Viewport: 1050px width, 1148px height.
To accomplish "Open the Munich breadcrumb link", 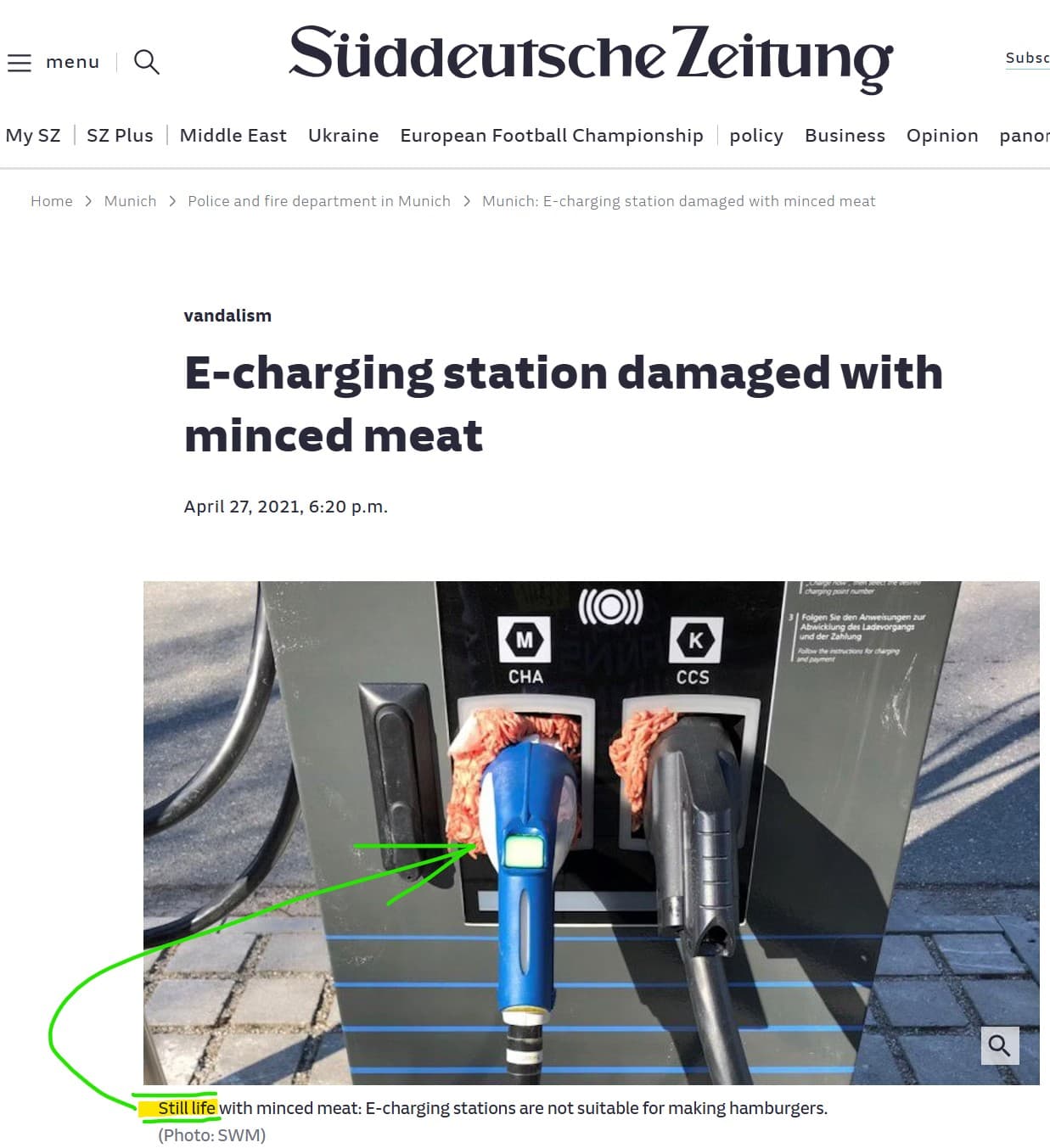I will coord(130,201).
